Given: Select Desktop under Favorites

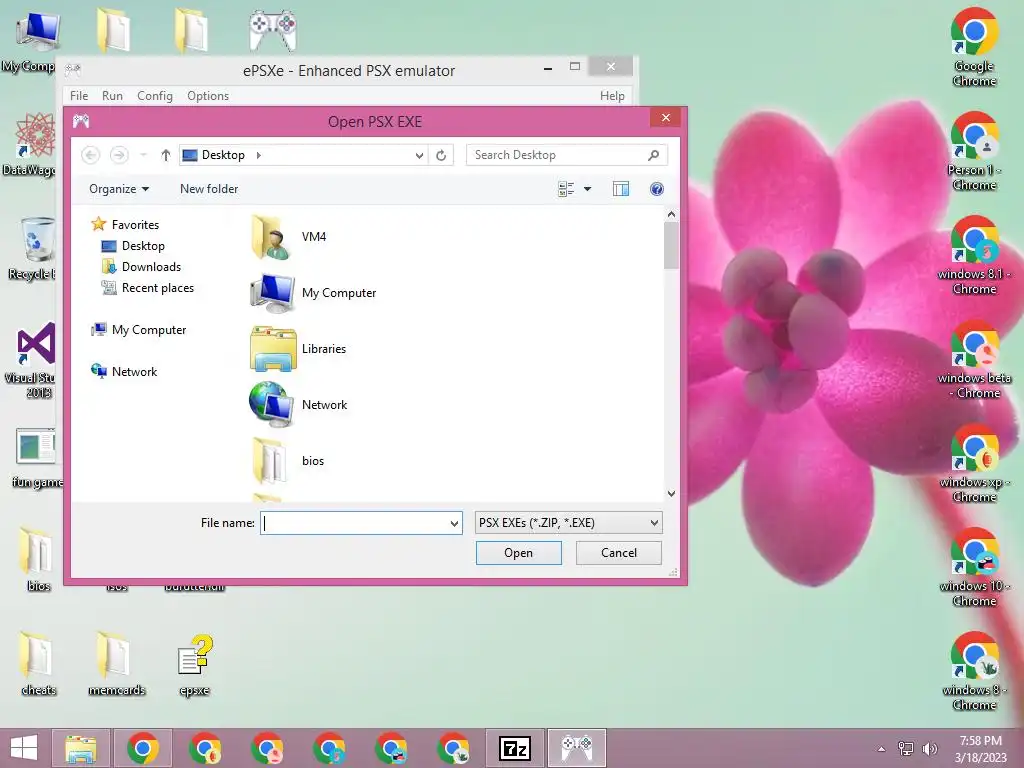Looking at the screenshot, I should click(x=133, y=246).
